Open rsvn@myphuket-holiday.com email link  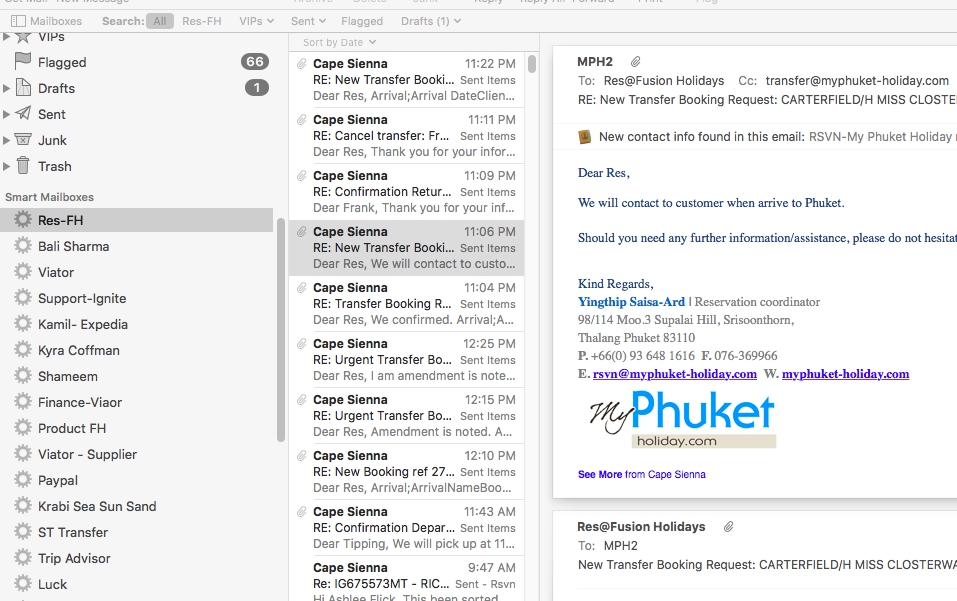pos(674,373)
